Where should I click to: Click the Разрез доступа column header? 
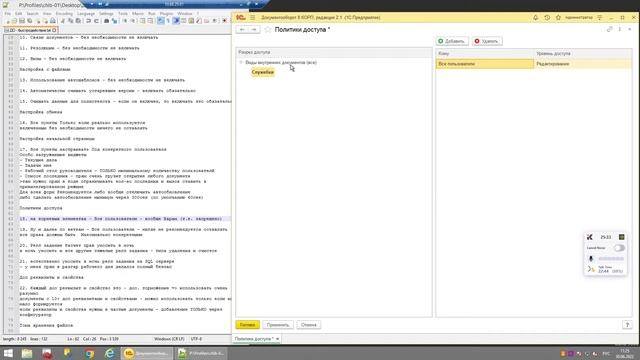point(334,52)
